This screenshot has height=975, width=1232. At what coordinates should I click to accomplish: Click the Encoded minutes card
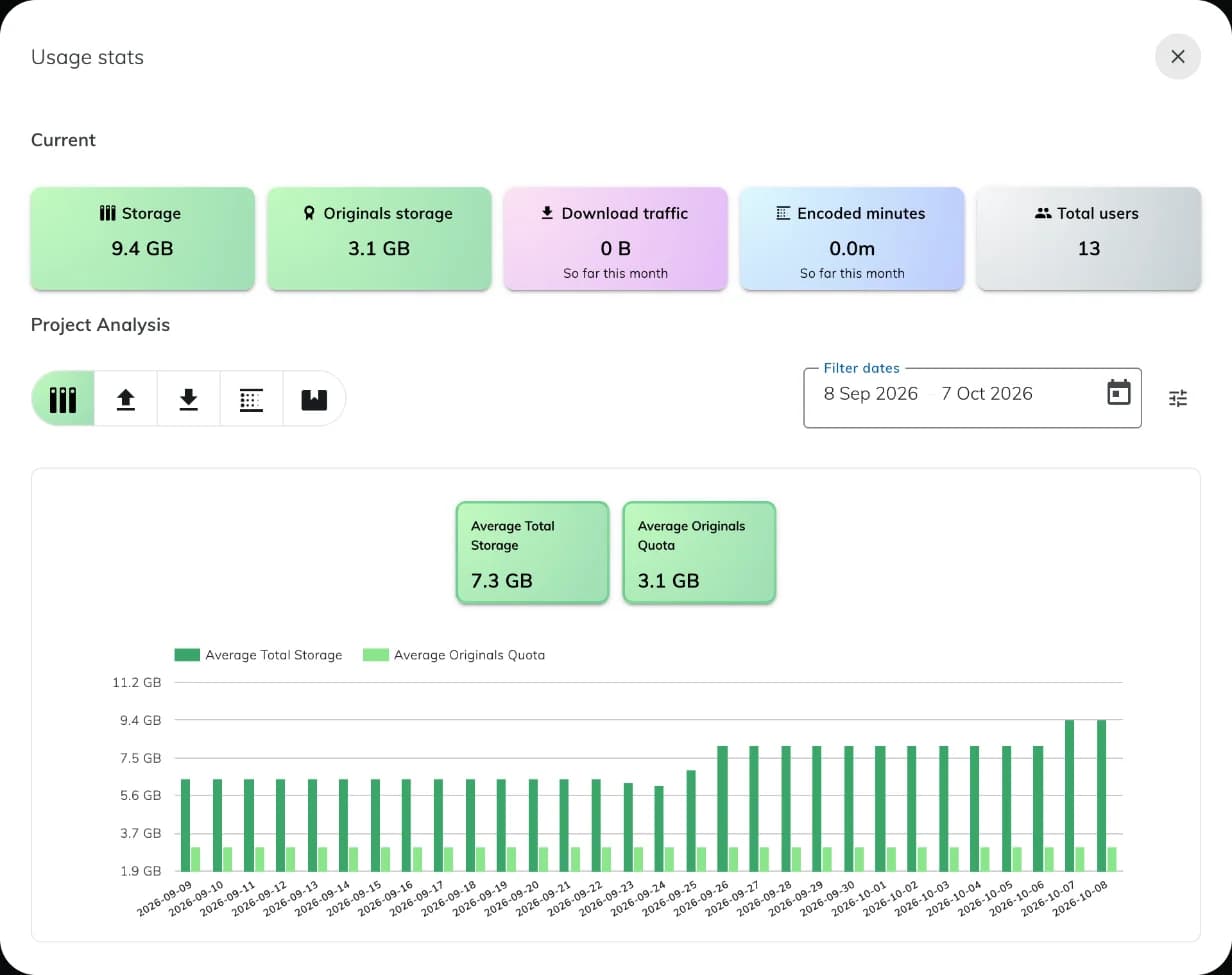[852, 239]
